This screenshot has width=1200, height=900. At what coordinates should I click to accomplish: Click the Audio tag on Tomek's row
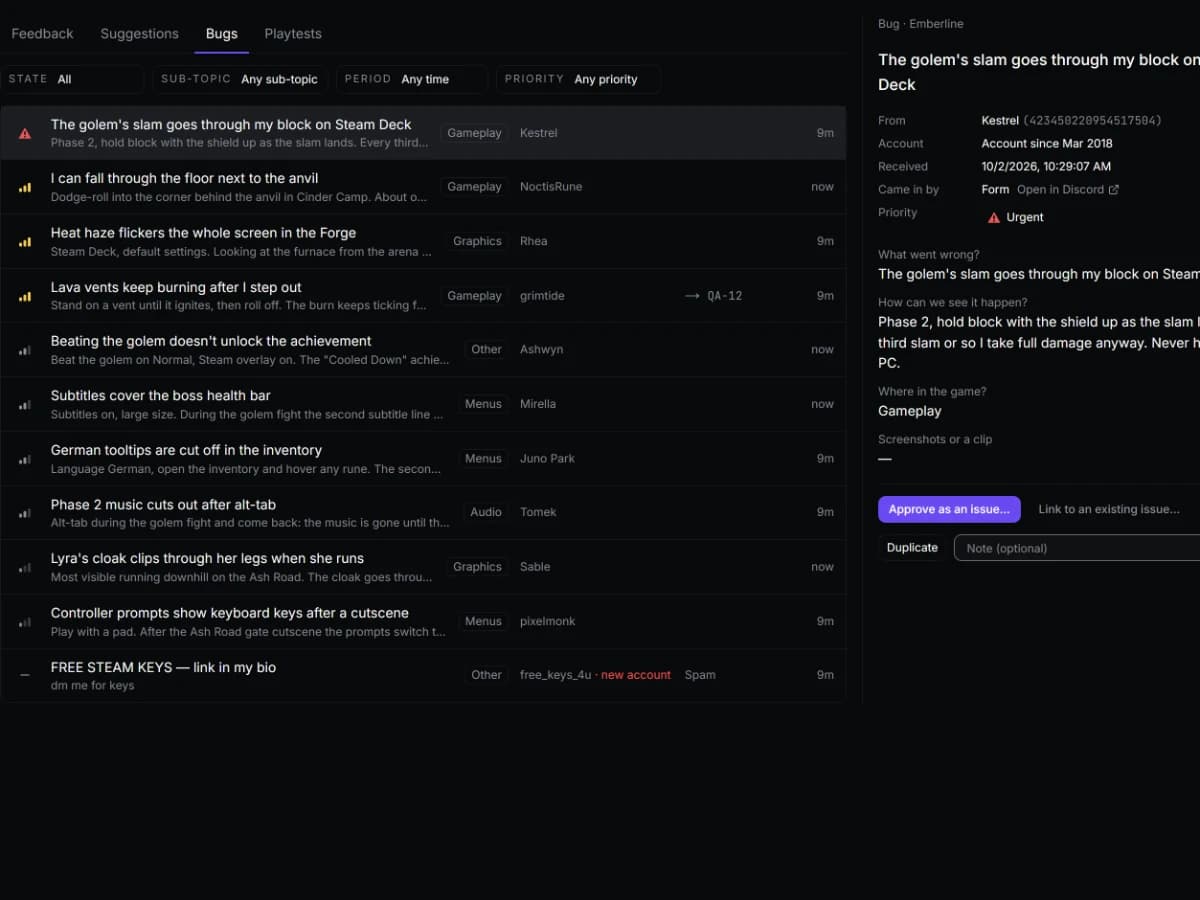(x=486, y=512)
